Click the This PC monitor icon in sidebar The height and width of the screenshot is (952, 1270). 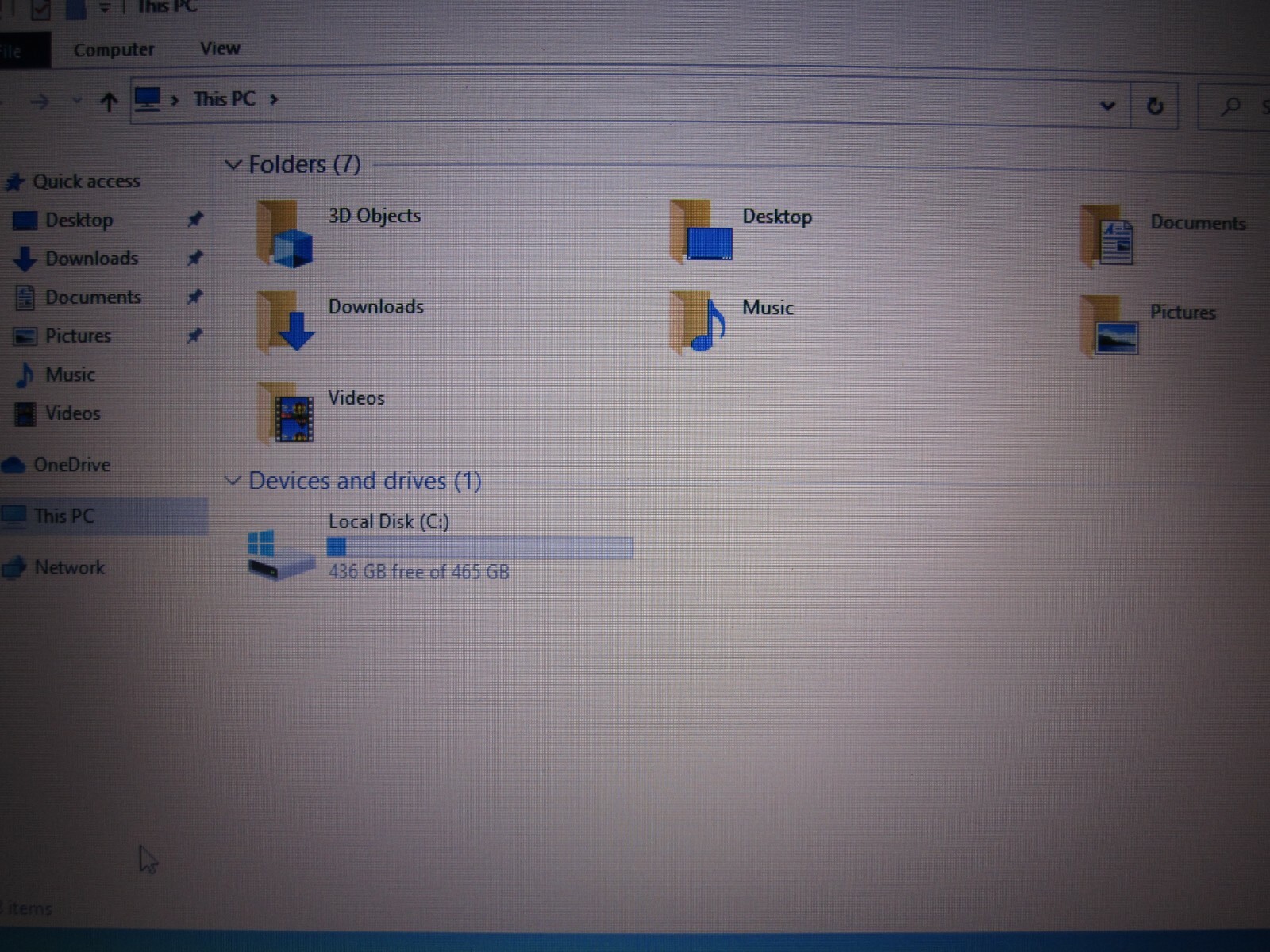[13, 516]
